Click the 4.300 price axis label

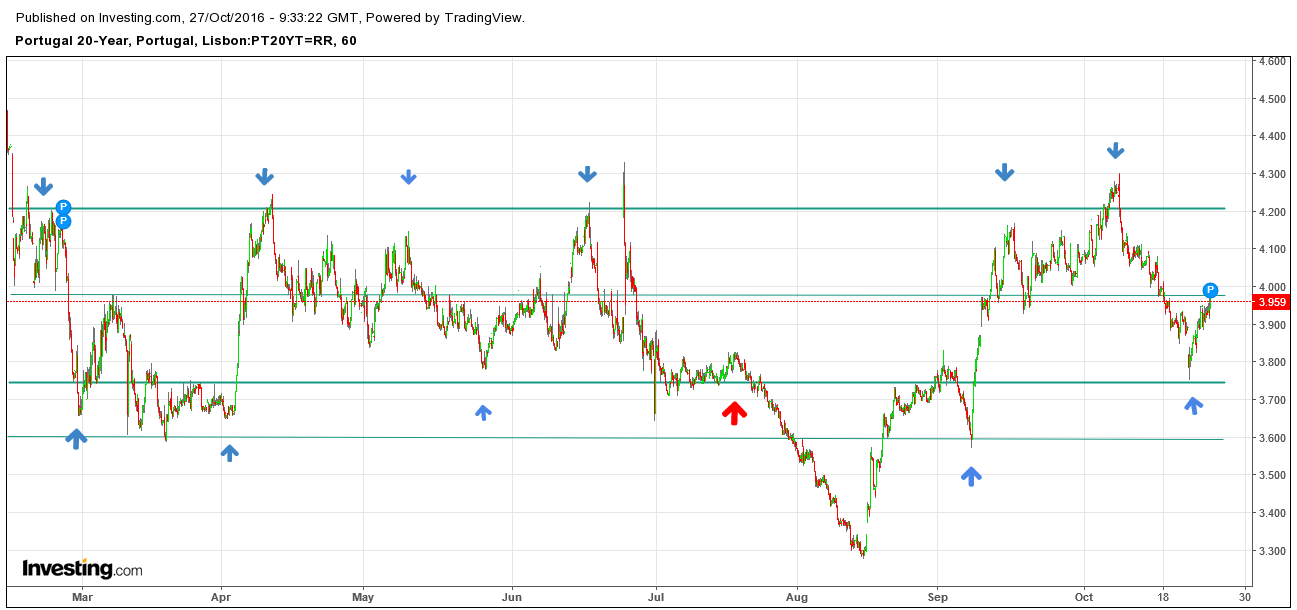click(1272, 174)
